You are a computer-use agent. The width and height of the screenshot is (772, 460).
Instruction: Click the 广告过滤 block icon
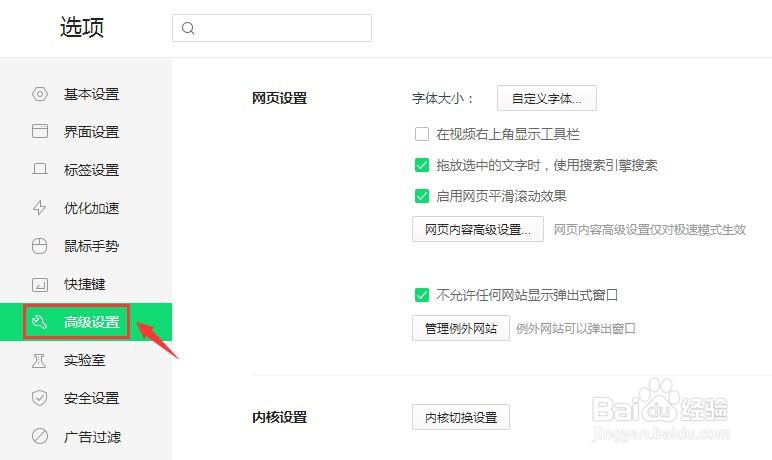[x=40, y=436]
